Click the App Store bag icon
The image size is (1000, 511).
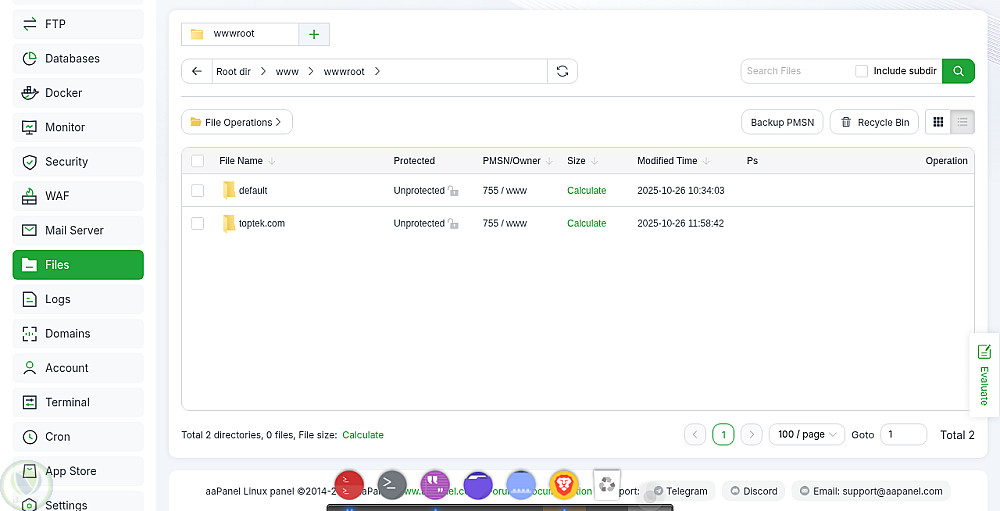pyautogui.click(x=29, y=471)
